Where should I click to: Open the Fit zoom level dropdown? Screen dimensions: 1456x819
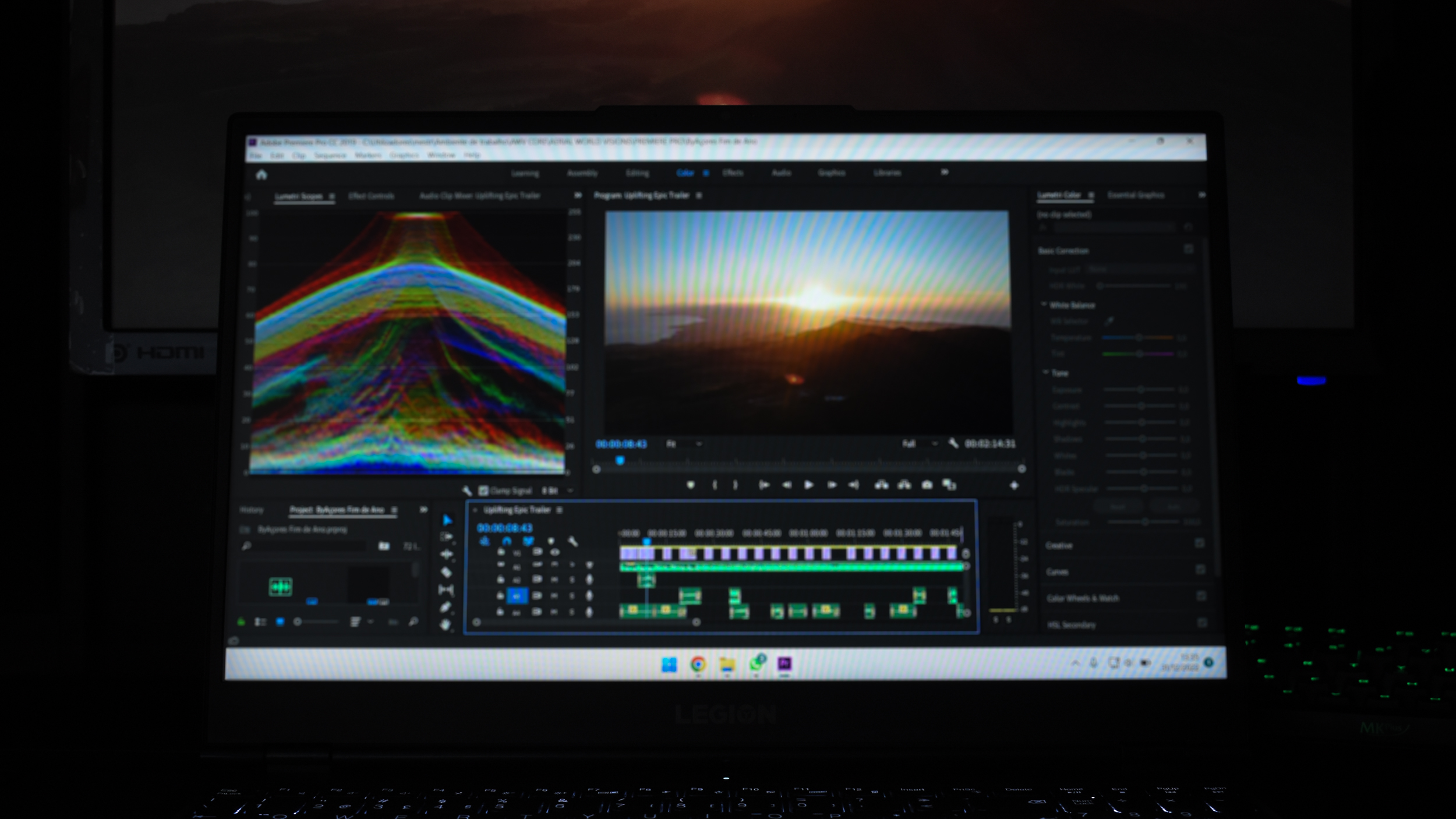click(684, 444)
